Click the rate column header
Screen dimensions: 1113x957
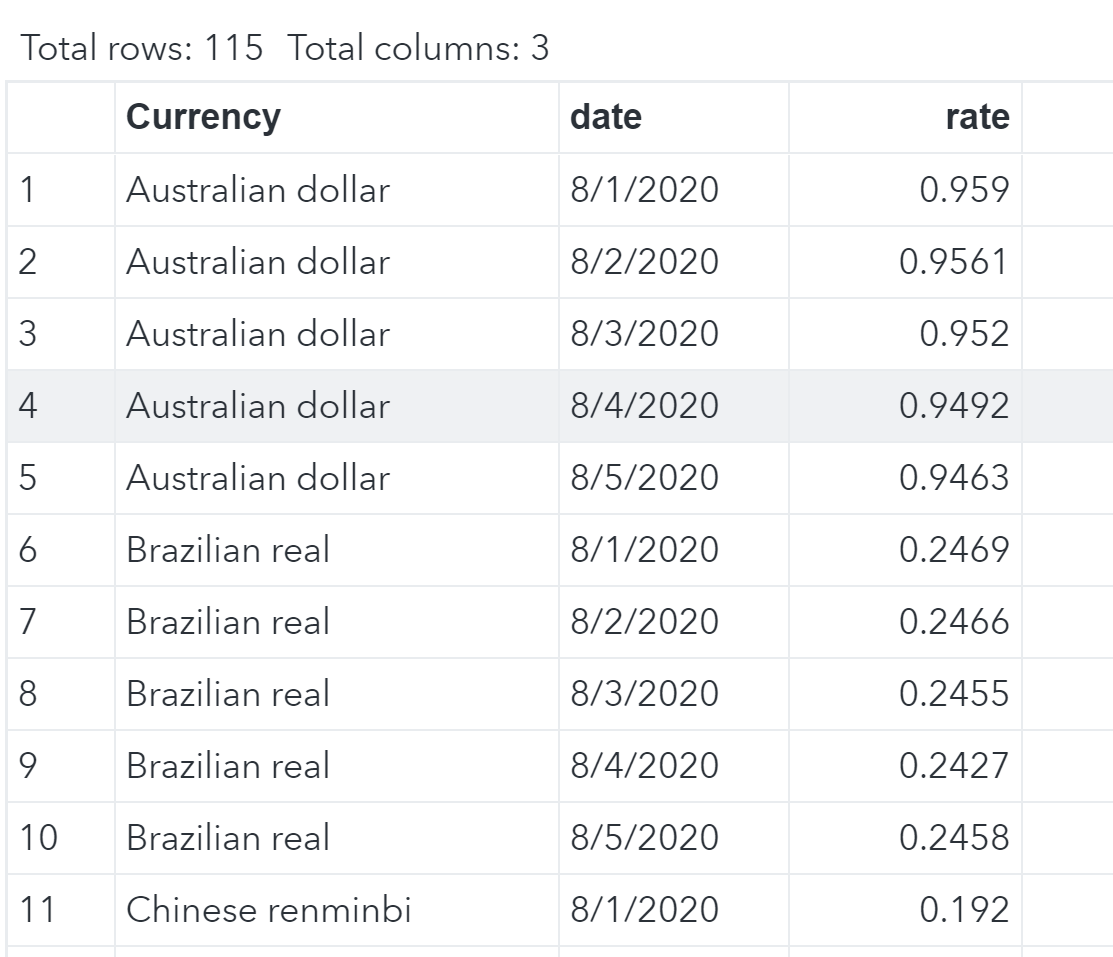coord(977,117)
